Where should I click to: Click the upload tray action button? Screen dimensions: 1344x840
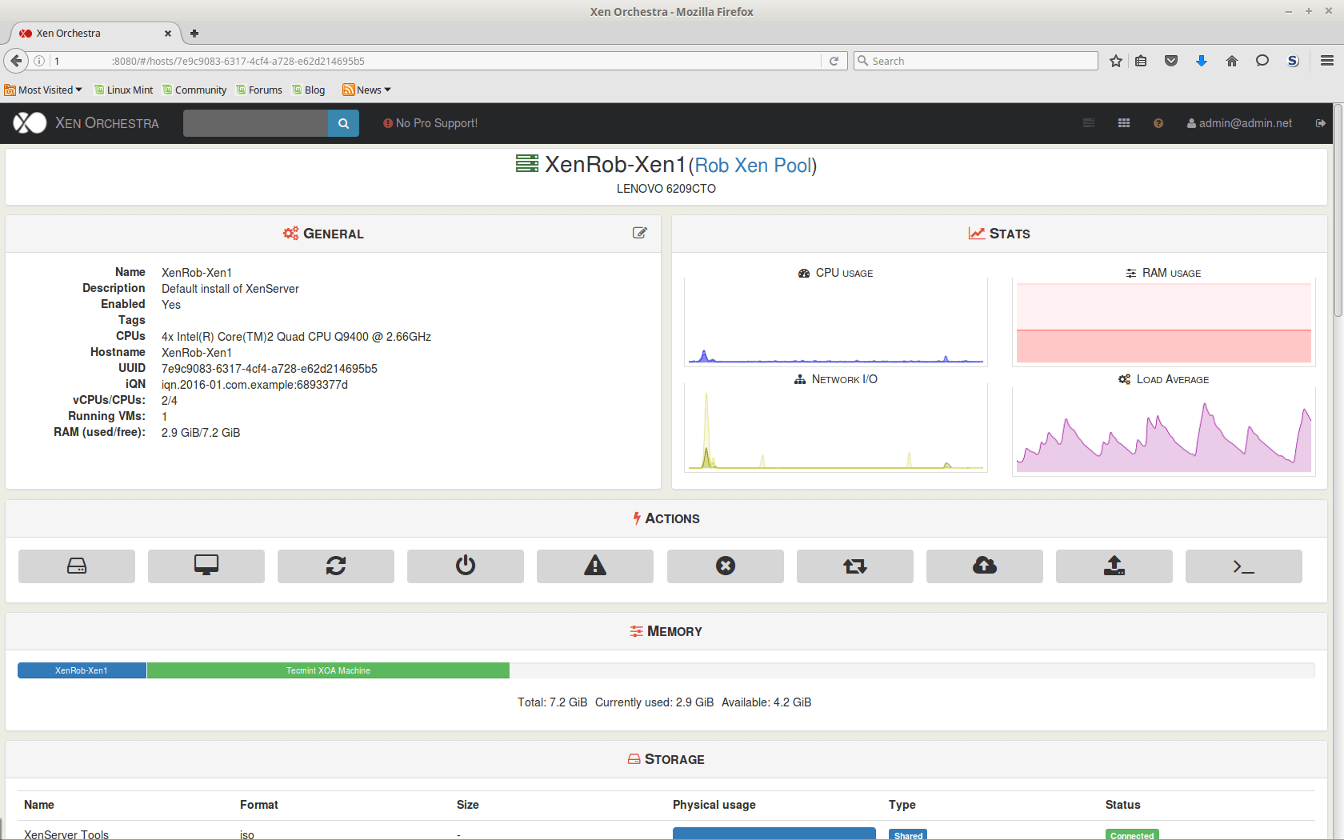pos(1114,566)
